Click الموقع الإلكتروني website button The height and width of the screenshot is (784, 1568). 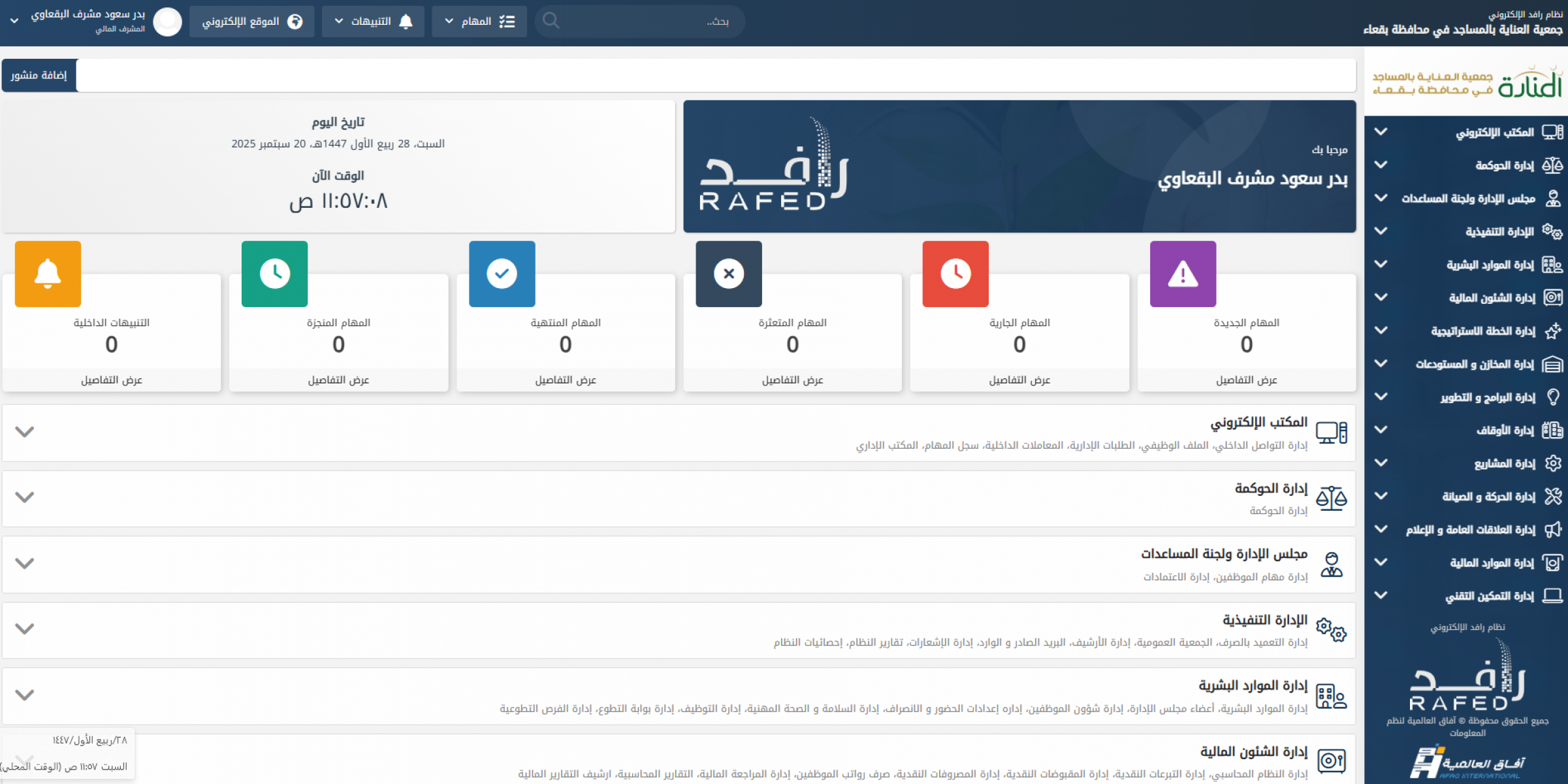[251, 22]
